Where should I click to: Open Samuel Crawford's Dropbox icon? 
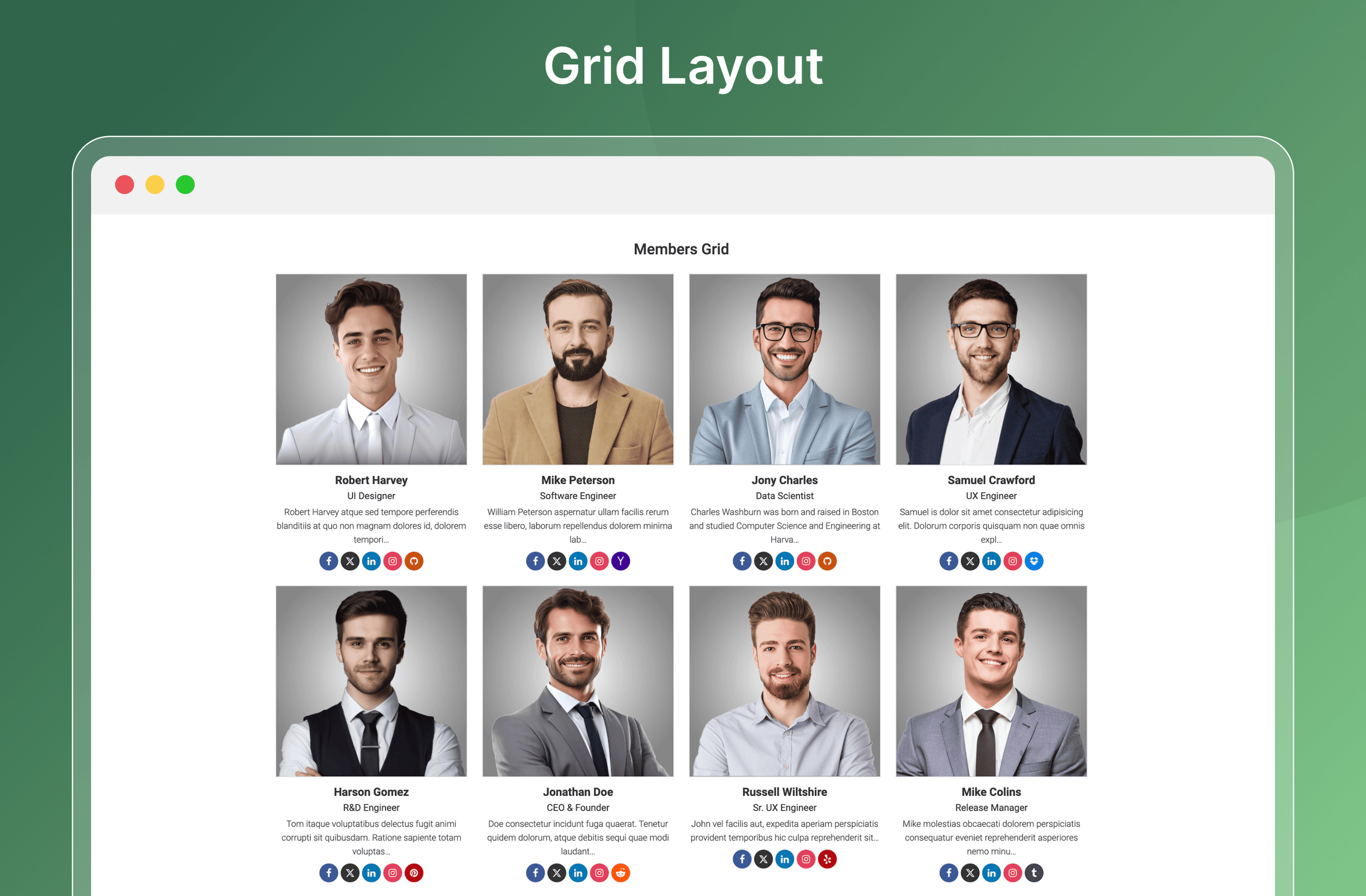(1034, 561)
